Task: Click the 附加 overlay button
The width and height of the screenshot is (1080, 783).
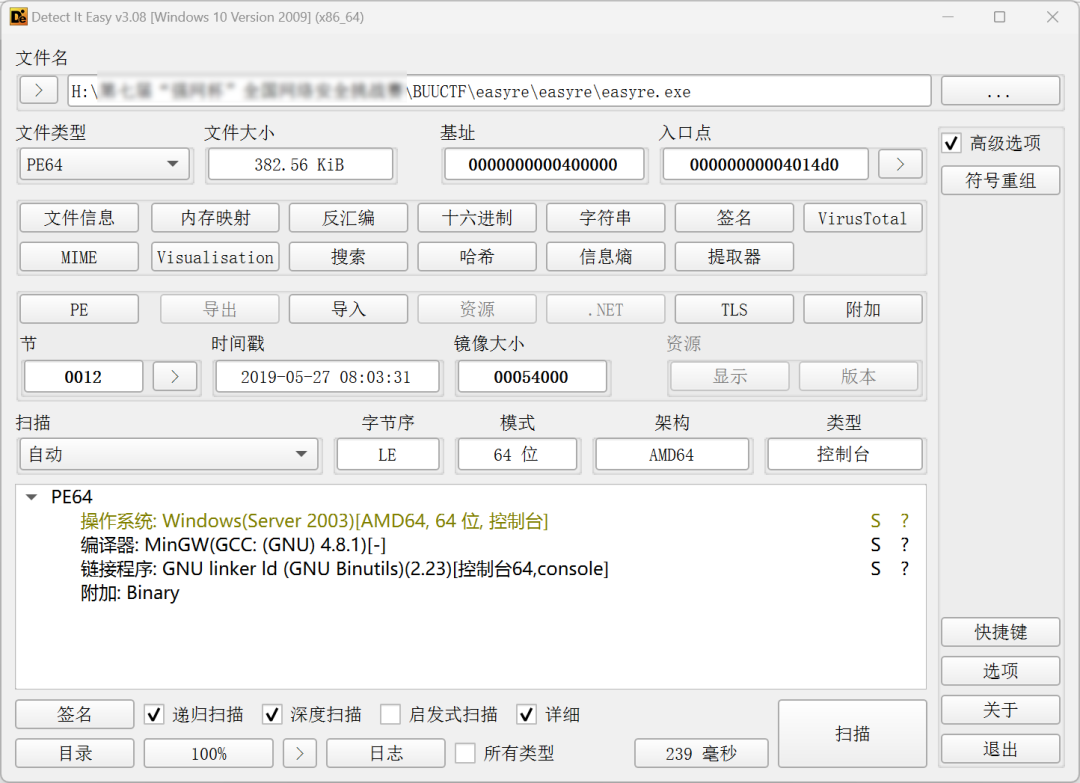Action: [862, 309]
